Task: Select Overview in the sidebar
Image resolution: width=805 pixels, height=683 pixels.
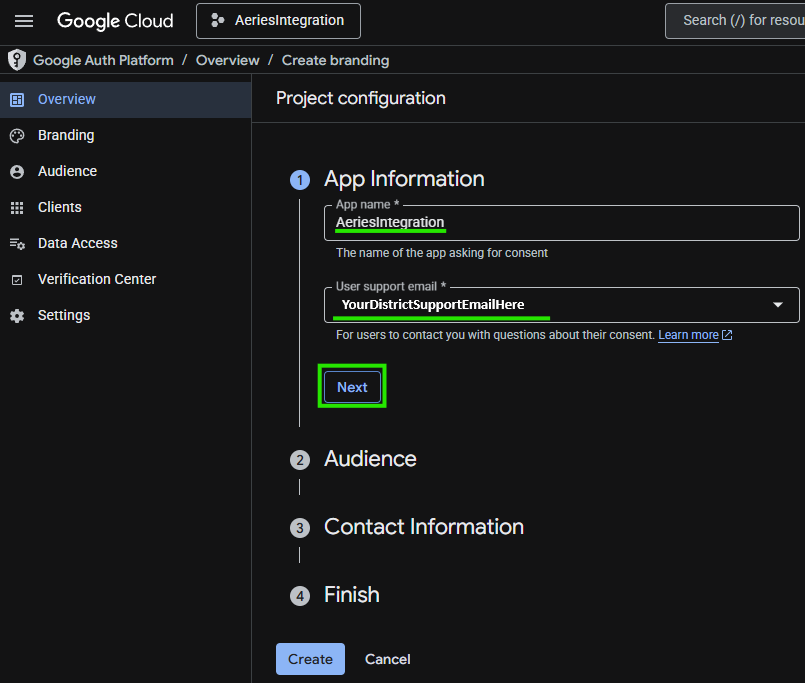Action: 125,100
